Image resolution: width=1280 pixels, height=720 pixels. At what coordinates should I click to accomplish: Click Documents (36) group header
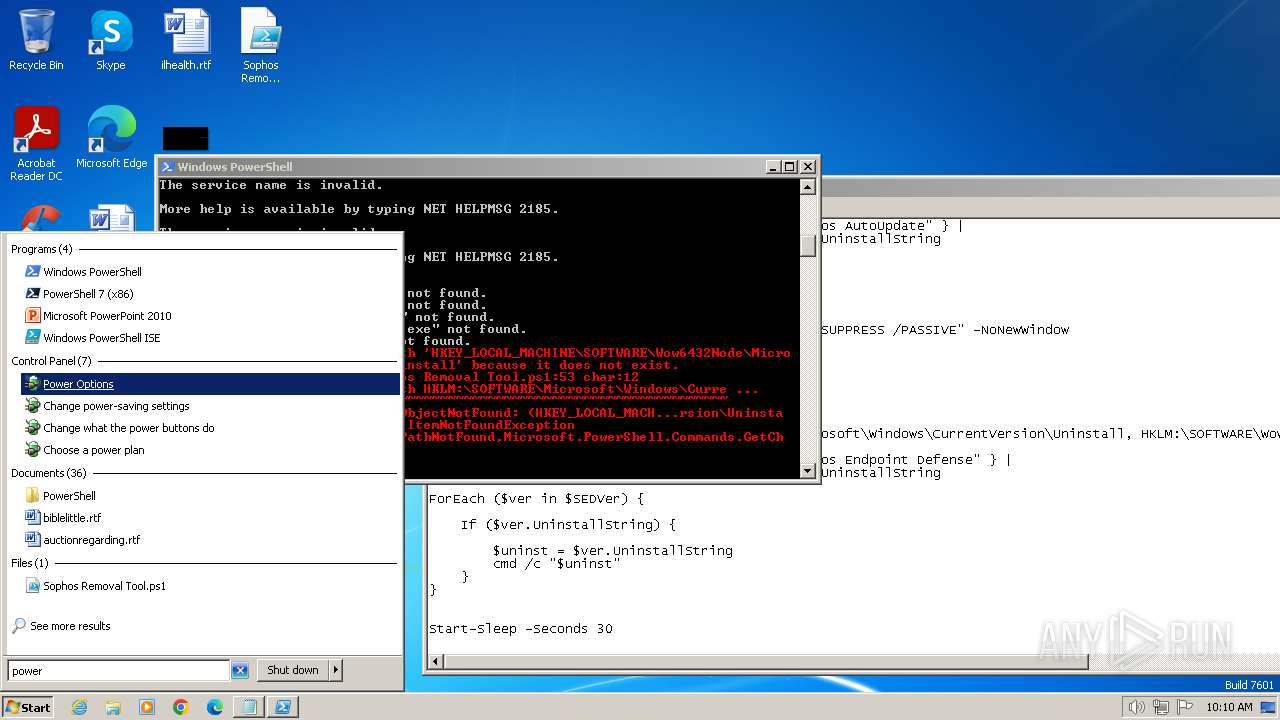(49, 473)
